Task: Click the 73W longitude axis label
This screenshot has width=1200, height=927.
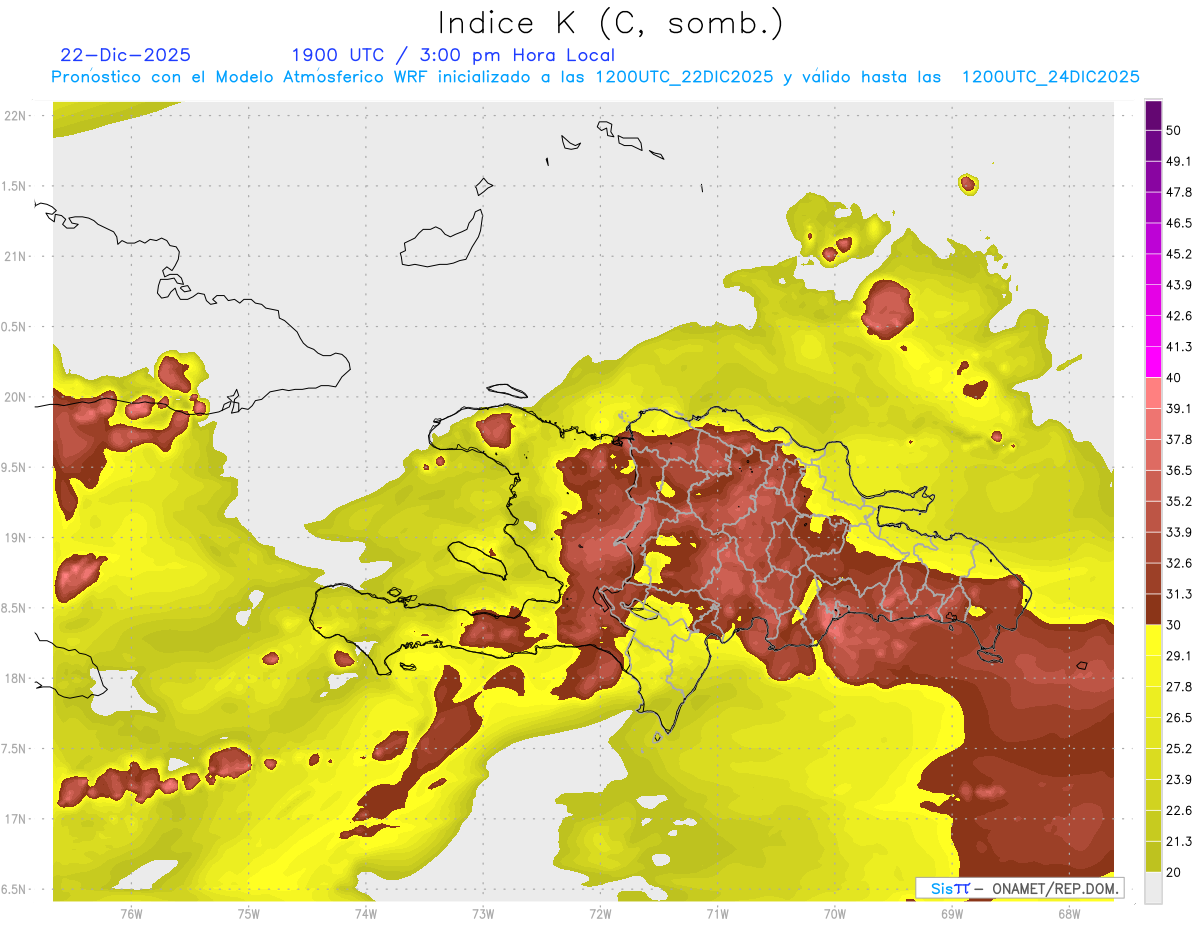Action: pyautogui.click(x=483, y=913)
